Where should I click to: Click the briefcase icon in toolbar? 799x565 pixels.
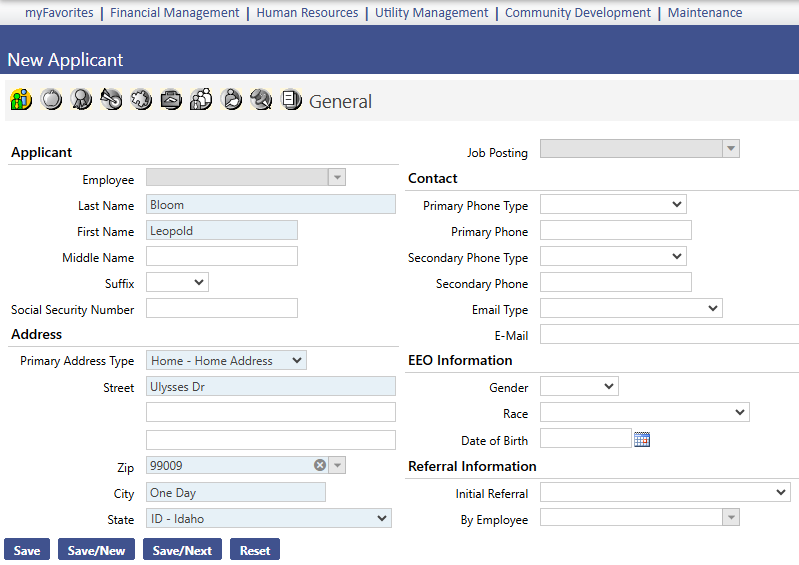click(171, 99)
